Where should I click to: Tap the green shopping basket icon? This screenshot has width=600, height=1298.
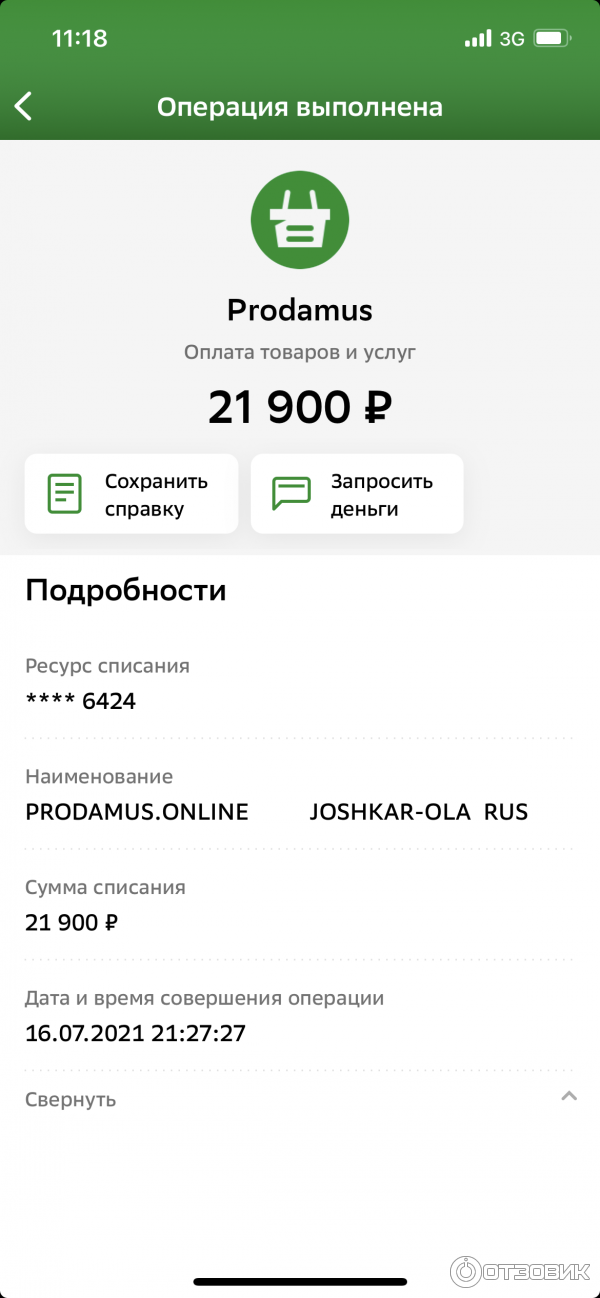point(299,221)
